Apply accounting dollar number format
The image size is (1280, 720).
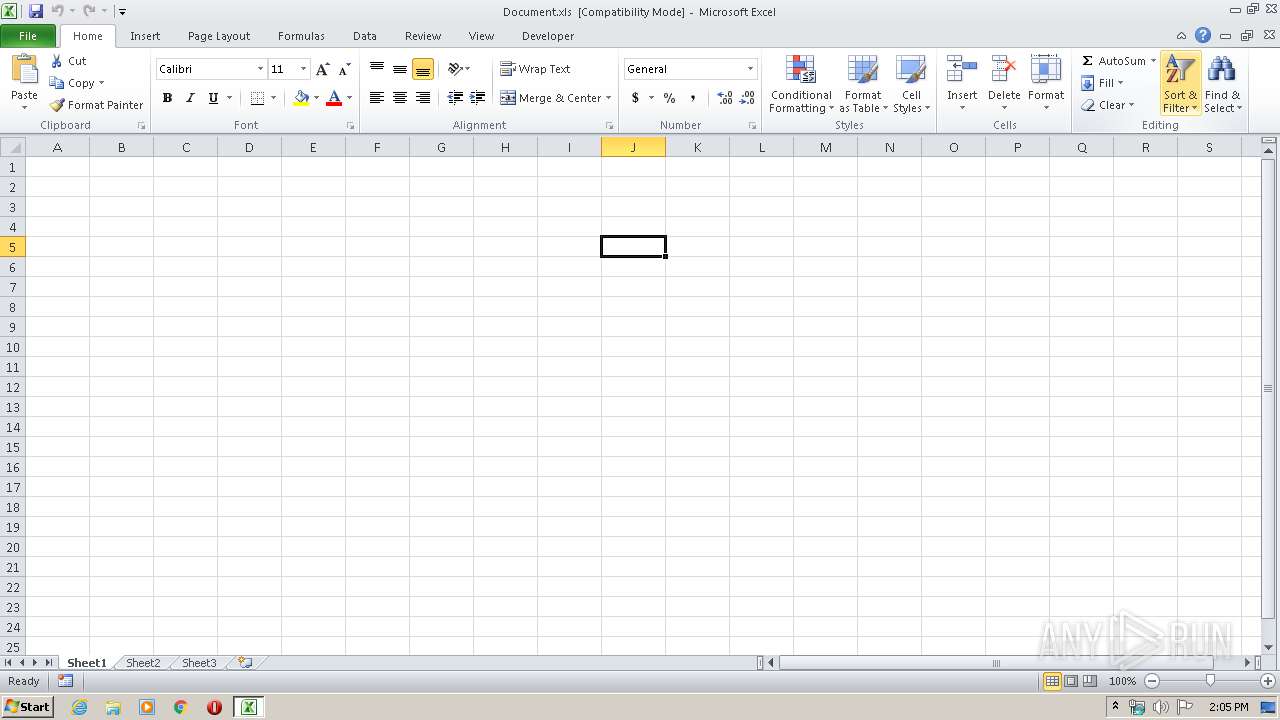point(635,98)
